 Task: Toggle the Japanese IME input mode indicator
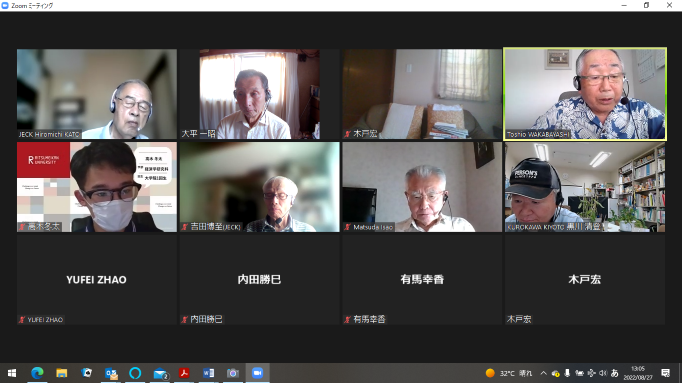point(614,373)
